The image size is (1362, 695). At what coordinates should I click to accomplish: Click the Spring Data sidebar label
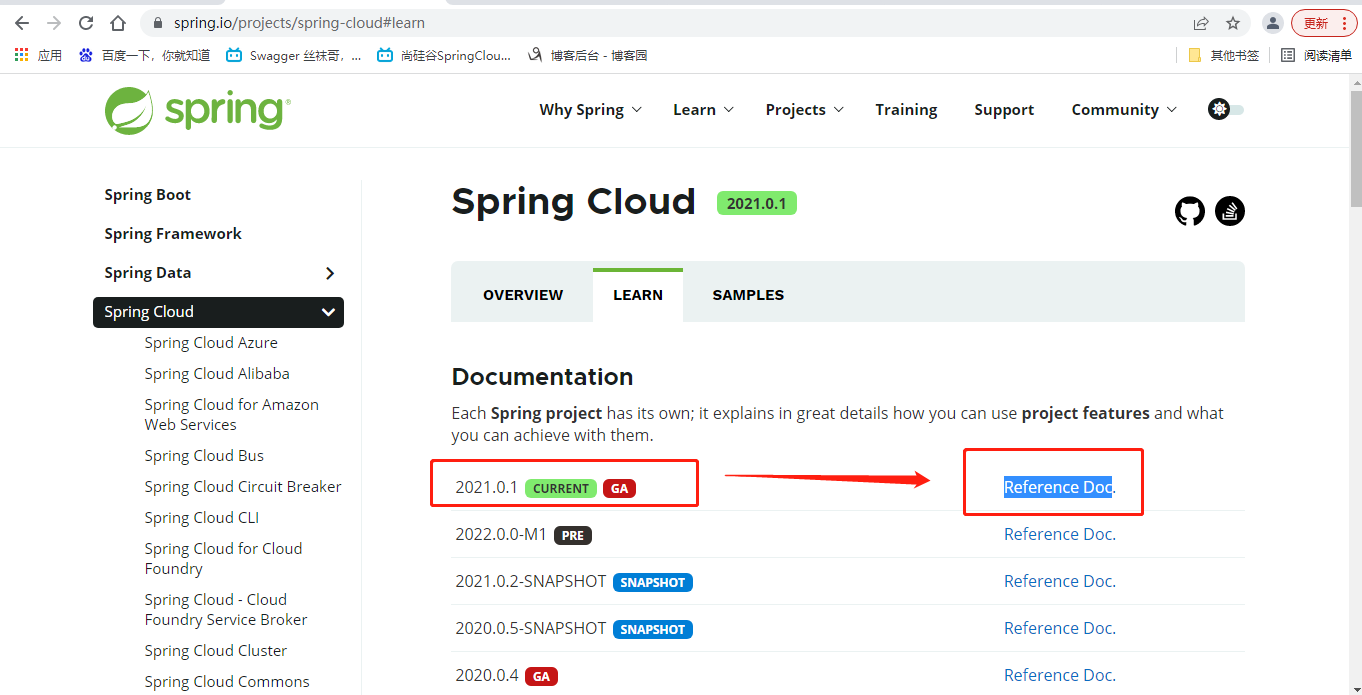[147, 273]
